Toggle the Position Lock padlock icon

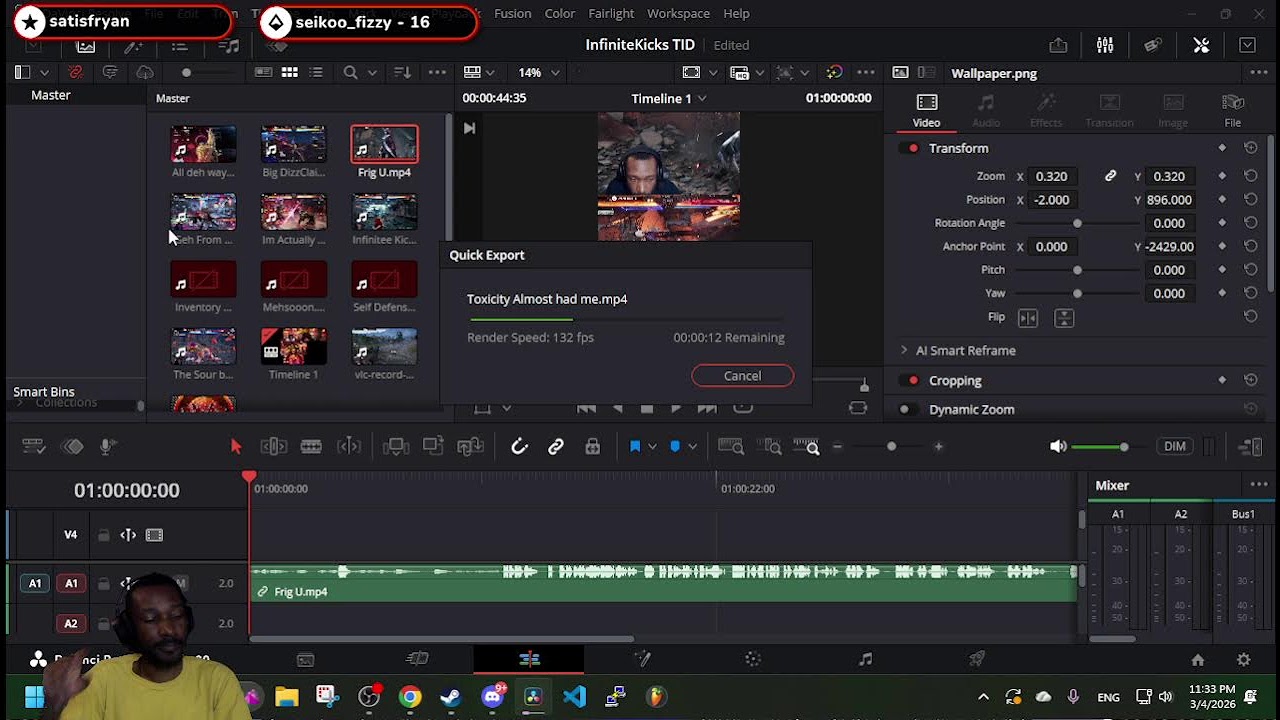(x=593, y=447)
